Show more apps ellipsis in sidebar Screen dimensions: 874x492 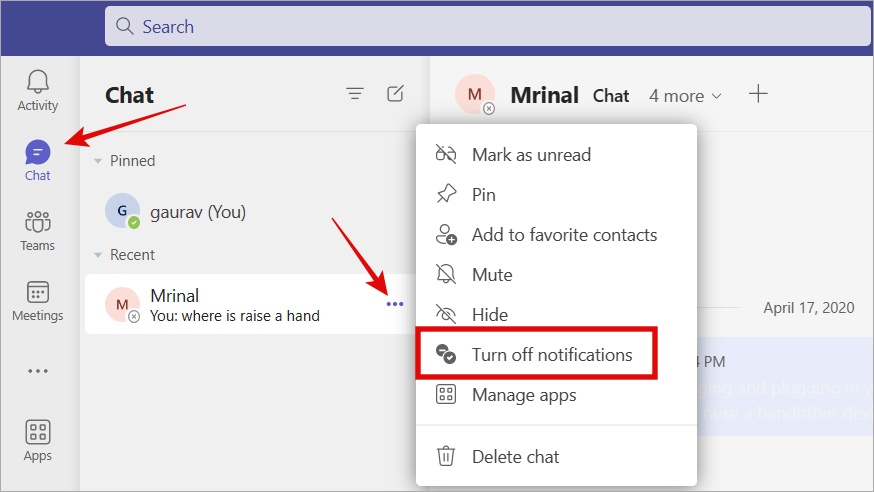coord(37,371)
